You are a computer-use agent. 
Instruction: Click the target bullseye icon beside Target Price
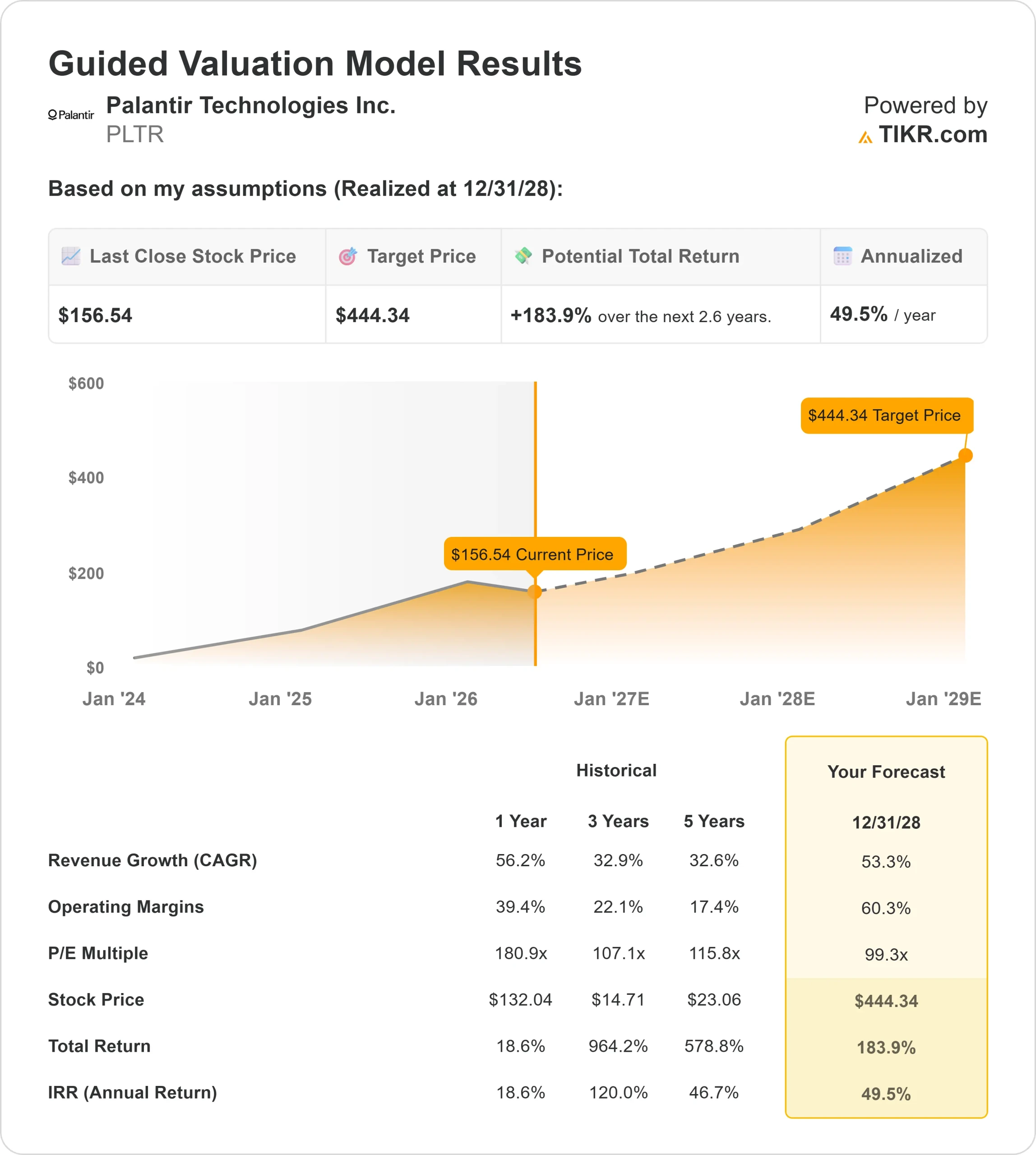coord(348,256)
